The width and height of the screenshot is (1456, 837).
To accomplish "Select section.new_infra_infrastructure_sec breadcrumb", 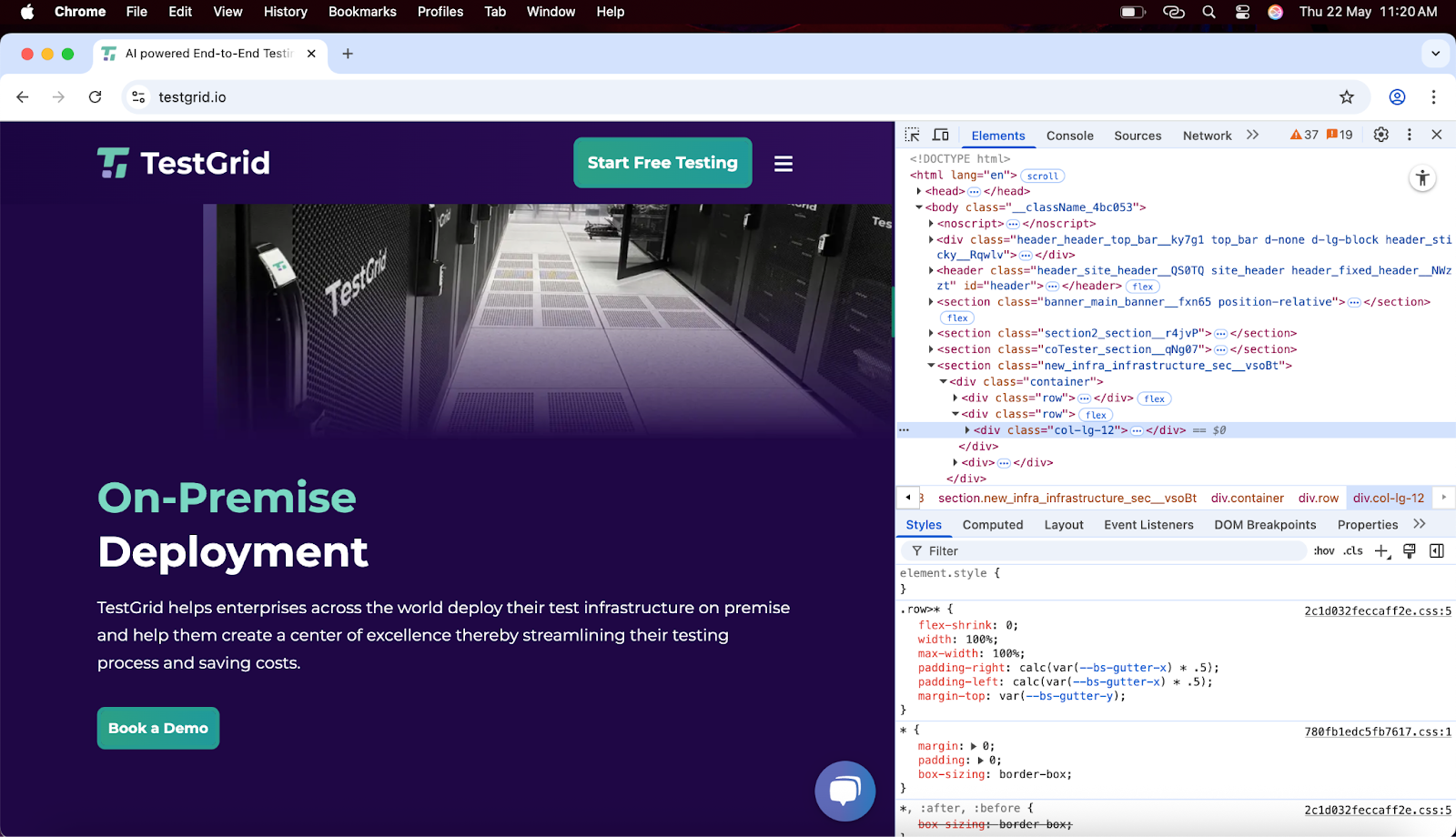I will coord(1067,499).
